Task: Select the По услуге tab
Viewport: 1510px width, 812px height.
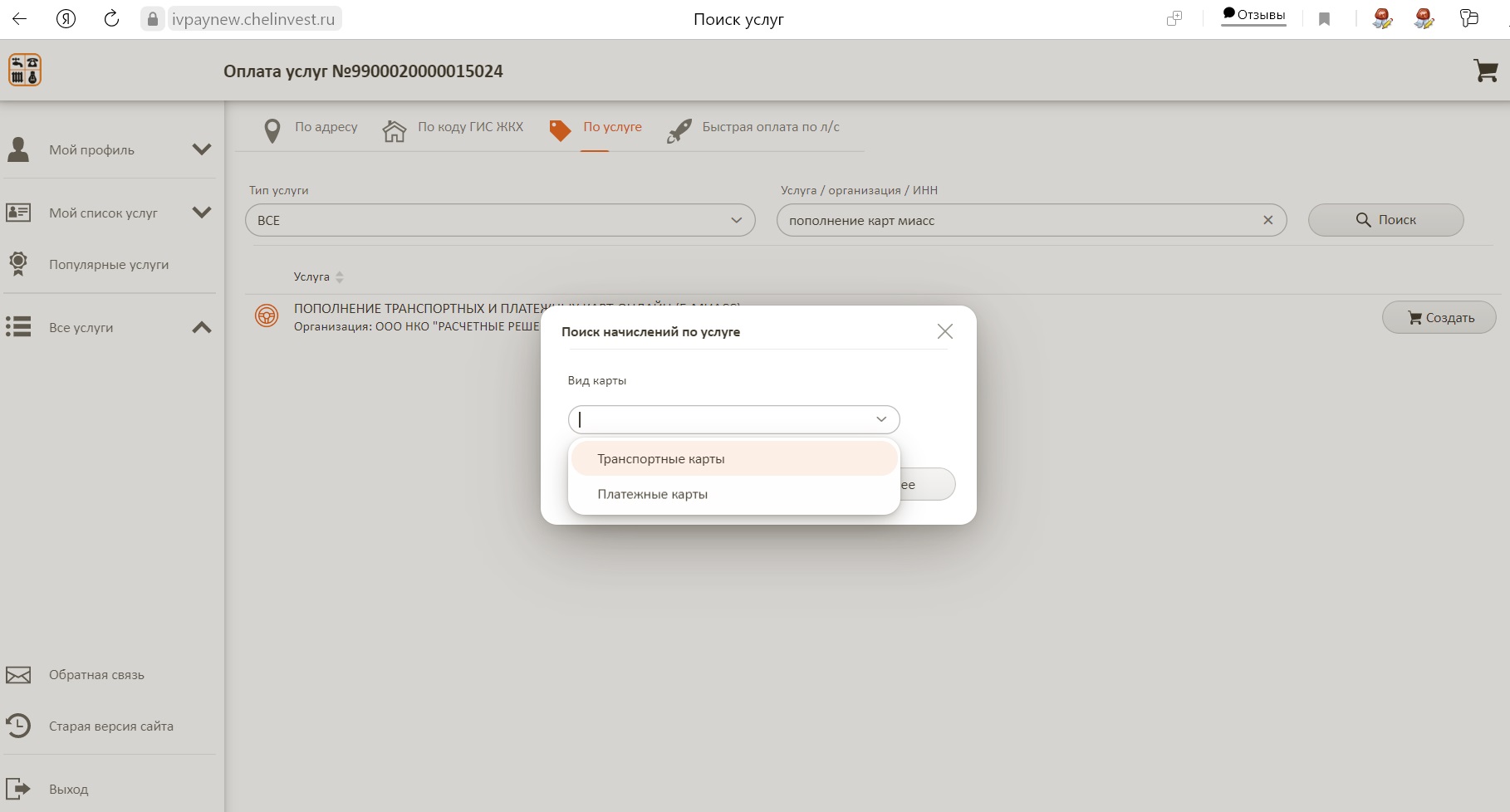Action: click(612, 127)
